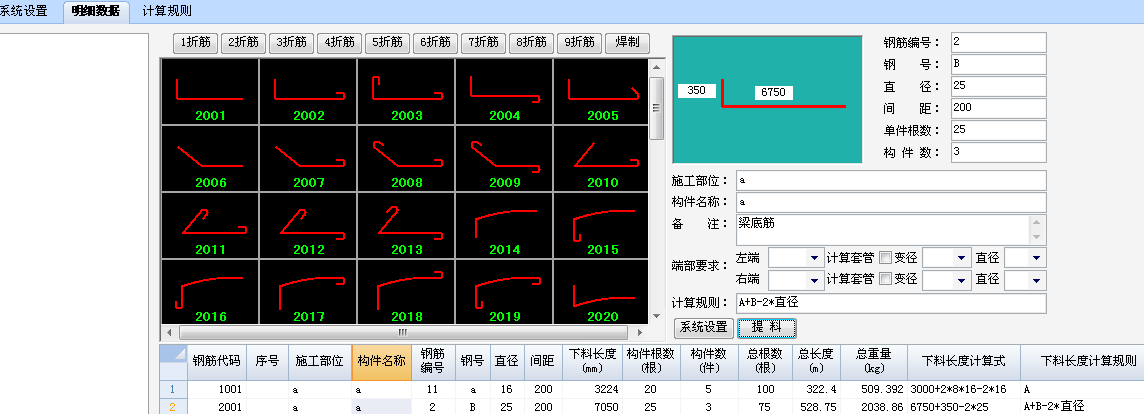Enable 计算套管 checkbox for 左端

tap(886, 258)
